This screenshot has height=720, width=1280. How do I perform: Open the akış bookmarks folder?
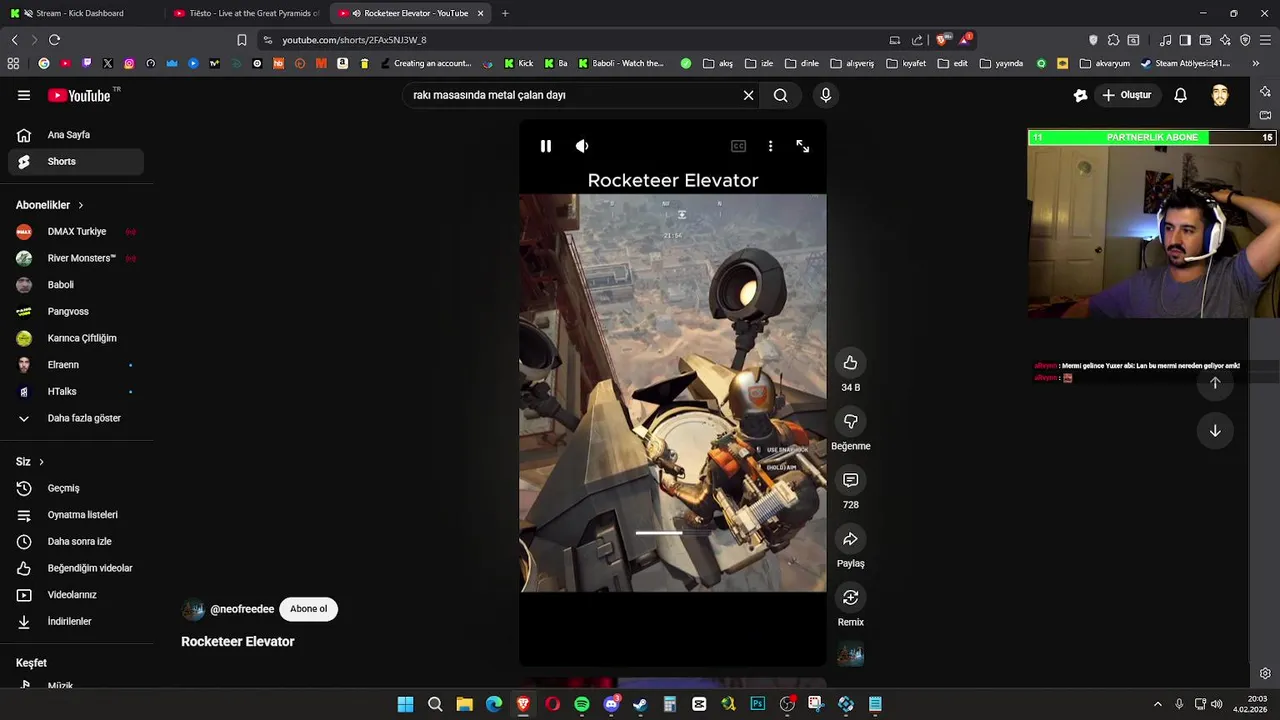click(x=718, y=63)
